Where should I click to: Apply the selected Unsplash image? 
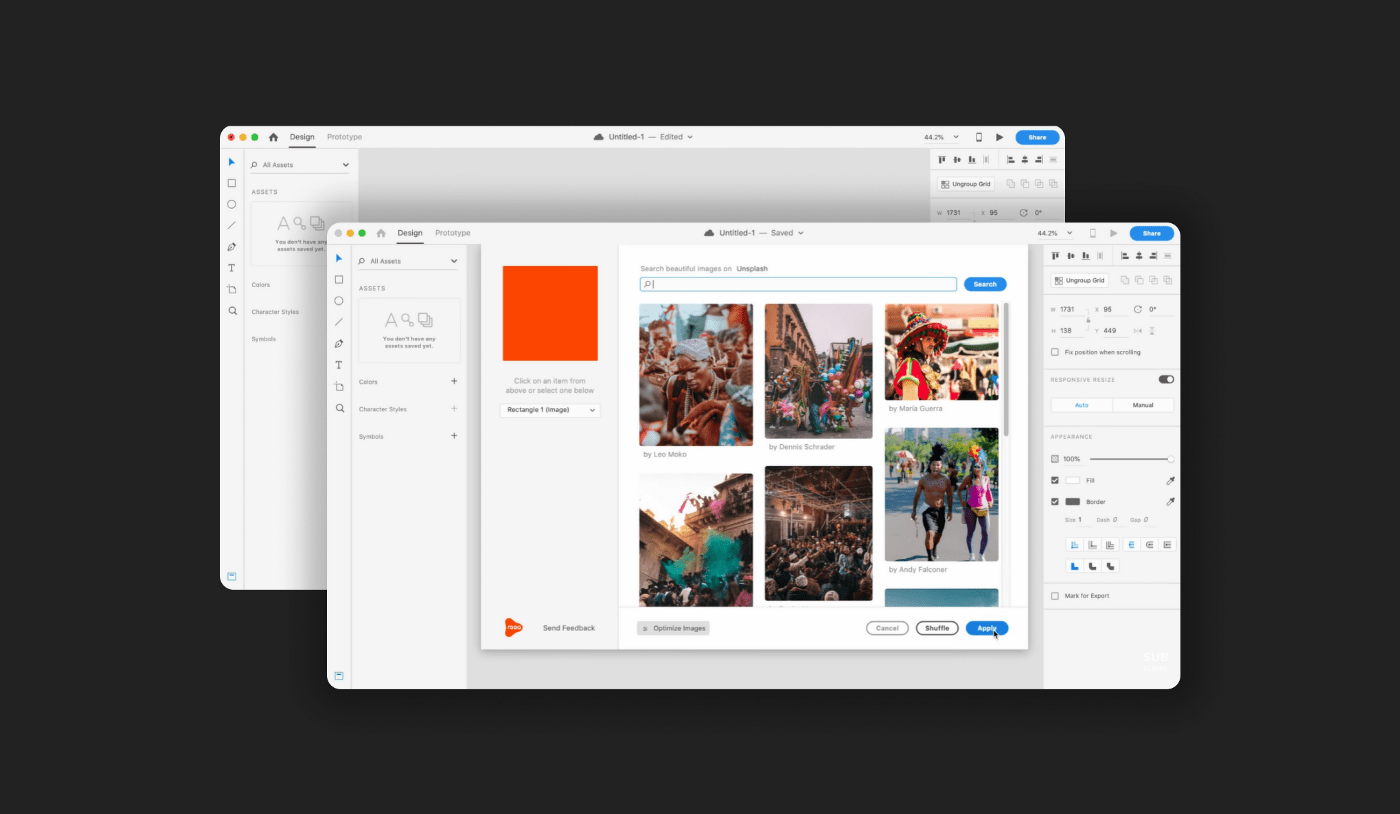point(986,628)
